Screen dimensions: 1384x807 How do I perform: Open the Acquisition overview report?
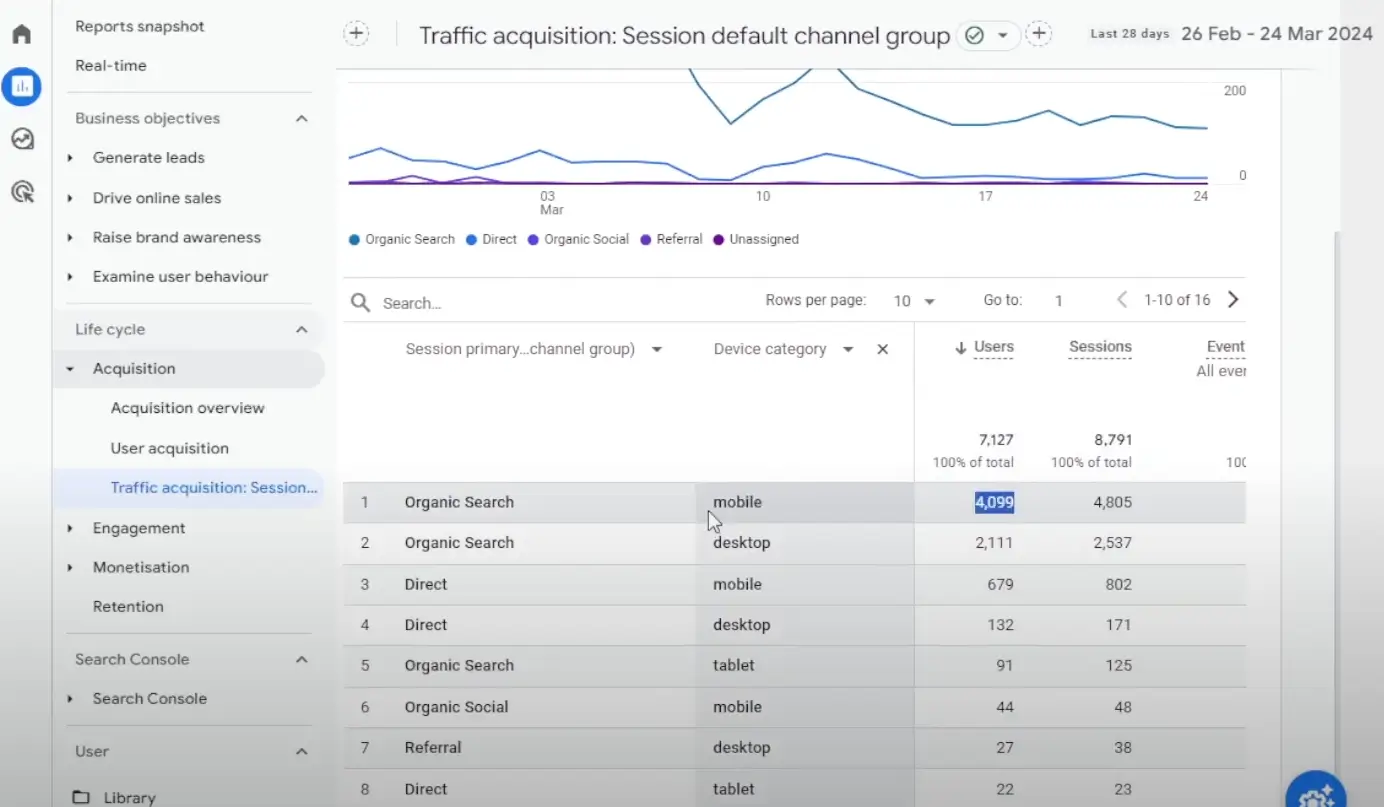coord(187,408)
